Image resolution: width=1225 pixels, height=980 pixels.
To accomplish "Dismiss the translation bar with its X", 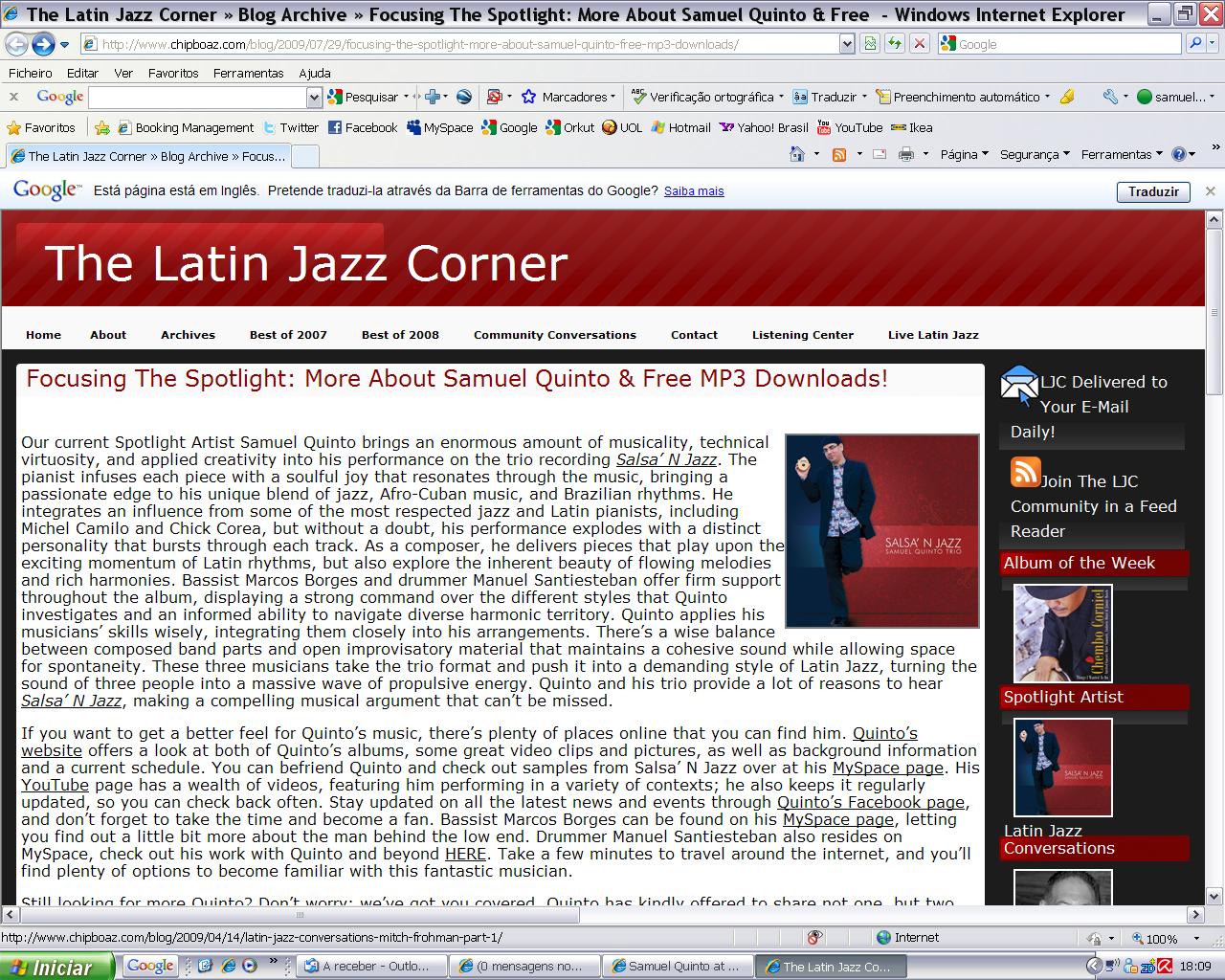I will [1210, 191].
